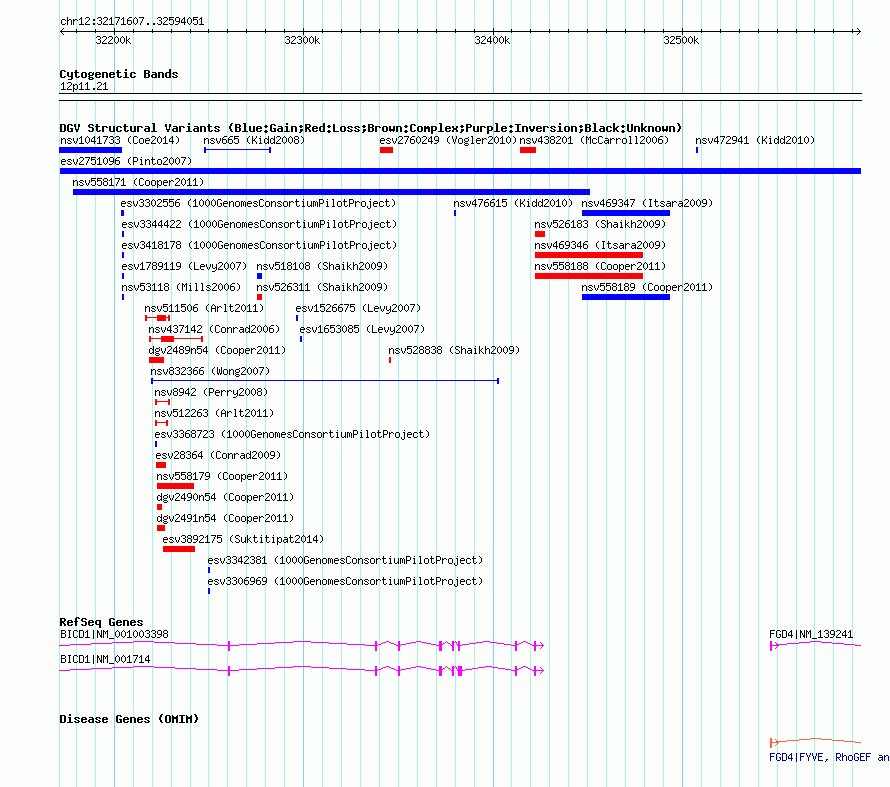Click nsv526183 (Shaikh2009) label

tap(600, 224)
